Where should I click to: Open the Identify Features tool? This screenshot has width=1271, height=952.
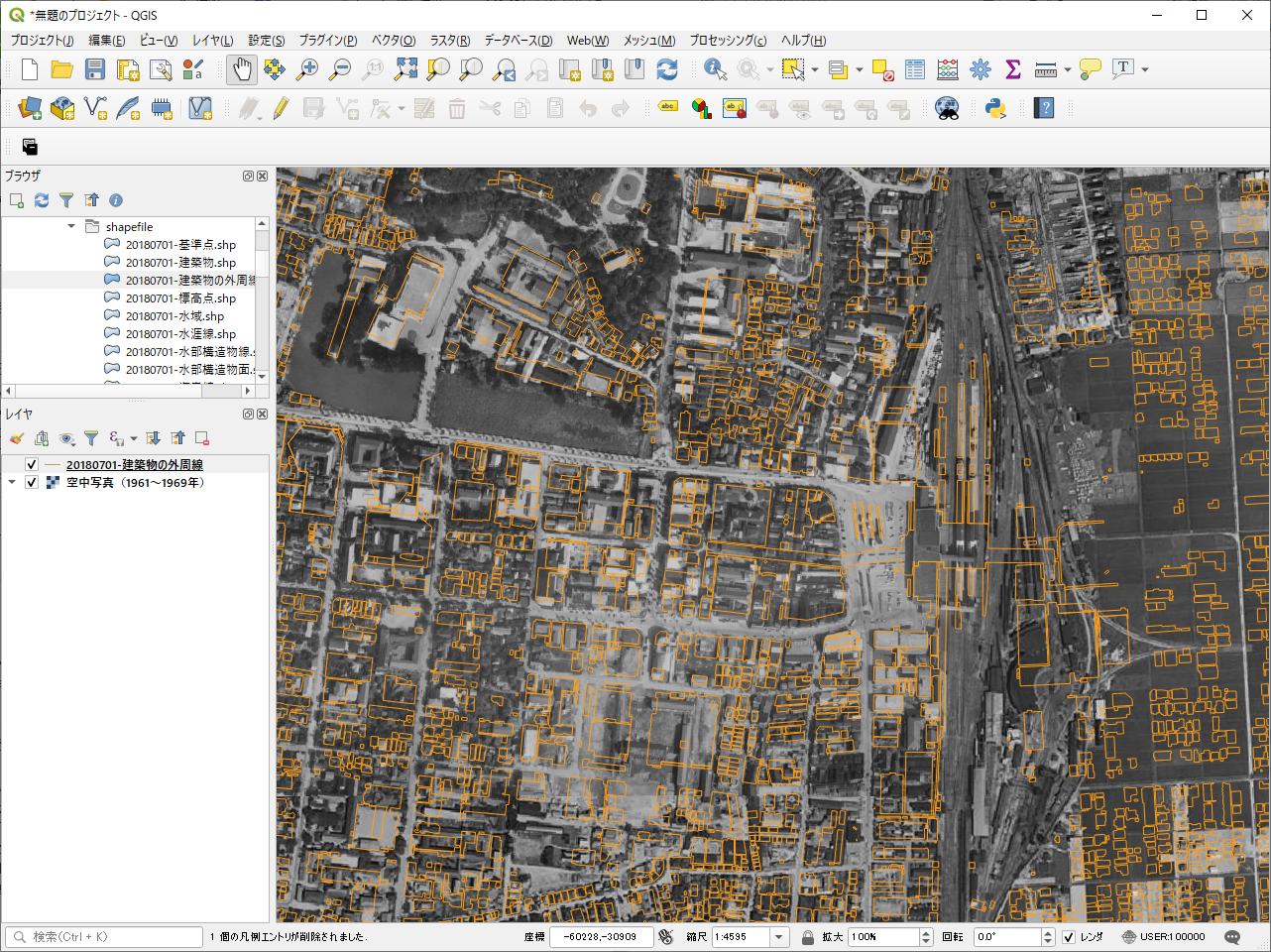pyautogui.click(x=715, y=69)
